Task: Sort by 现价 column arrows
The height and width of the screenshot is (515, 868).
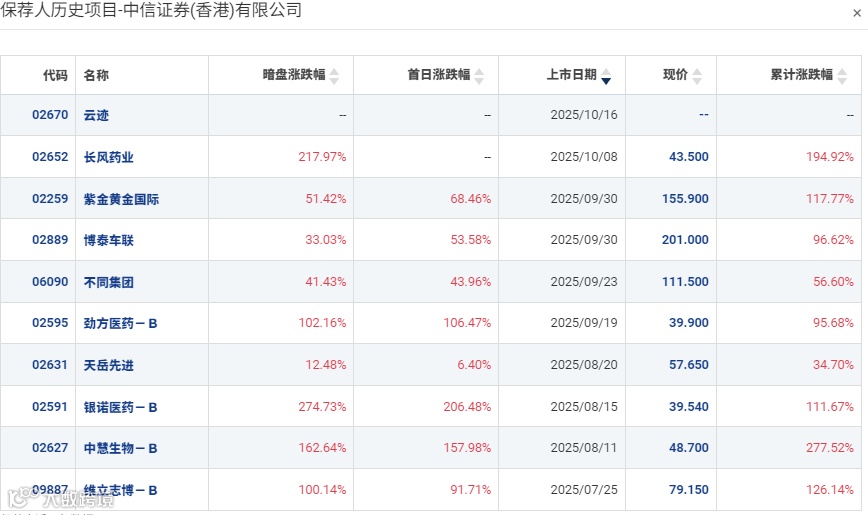Action: (x=697, y=75)
